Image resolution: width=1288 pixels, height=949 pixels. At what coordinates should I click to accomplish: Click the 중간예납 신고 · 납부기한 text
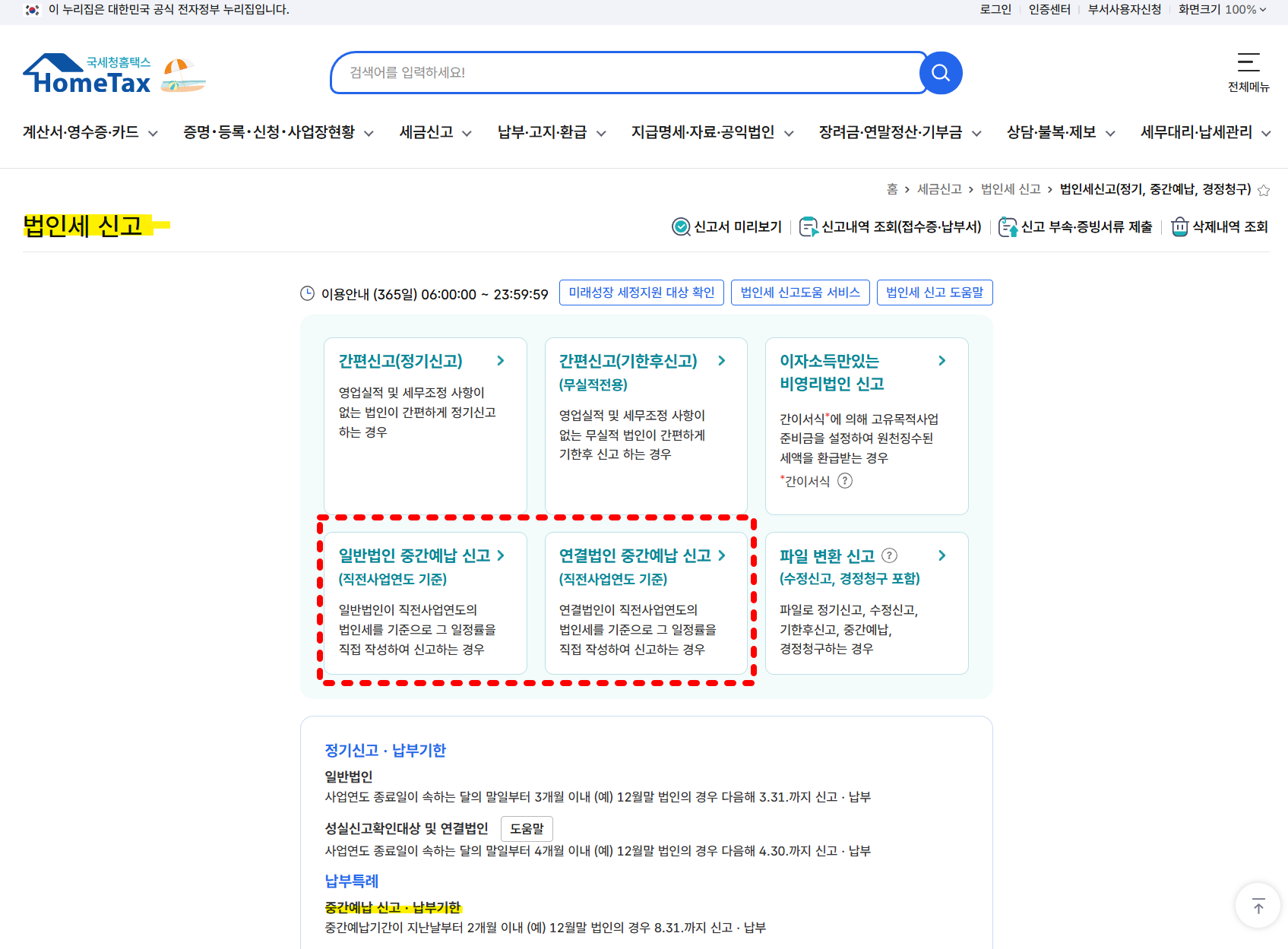393,908
